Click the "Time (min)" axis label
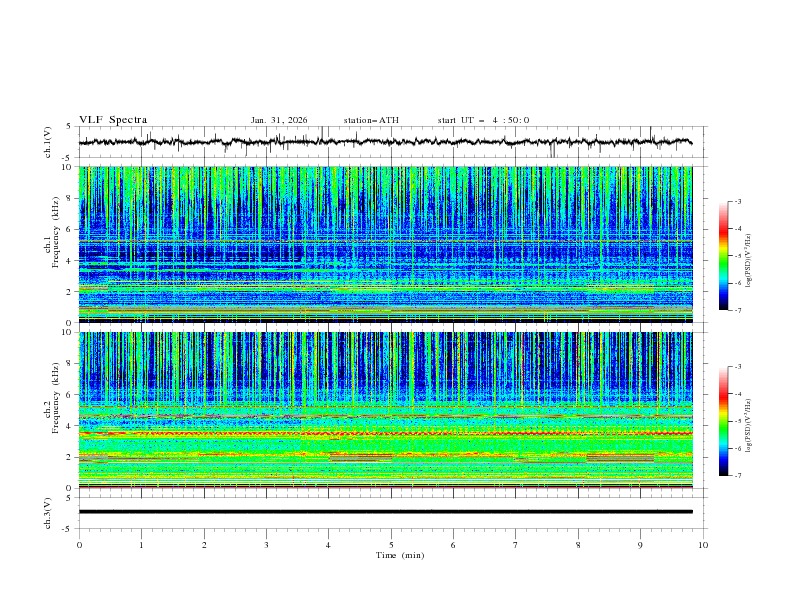The height and width of the screenshot is (612, 792). 400,555
